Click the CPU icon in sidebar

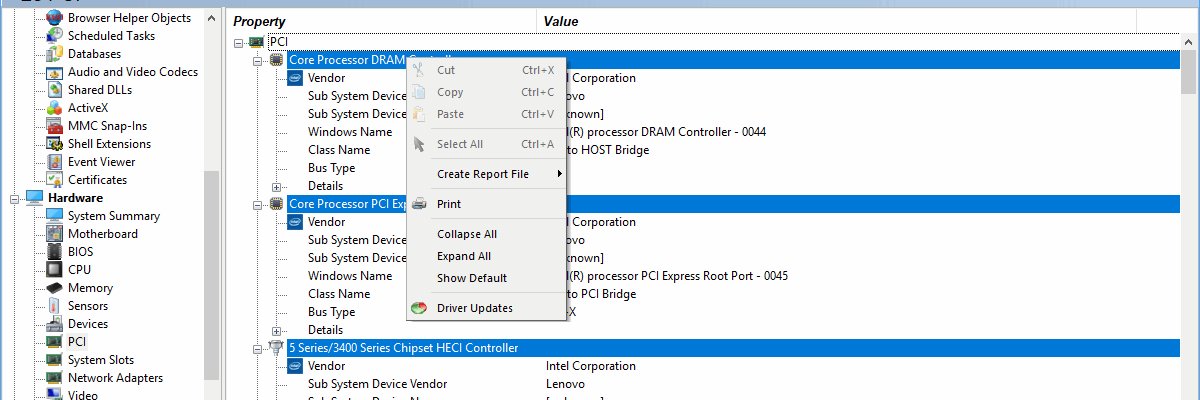[54, 270]
